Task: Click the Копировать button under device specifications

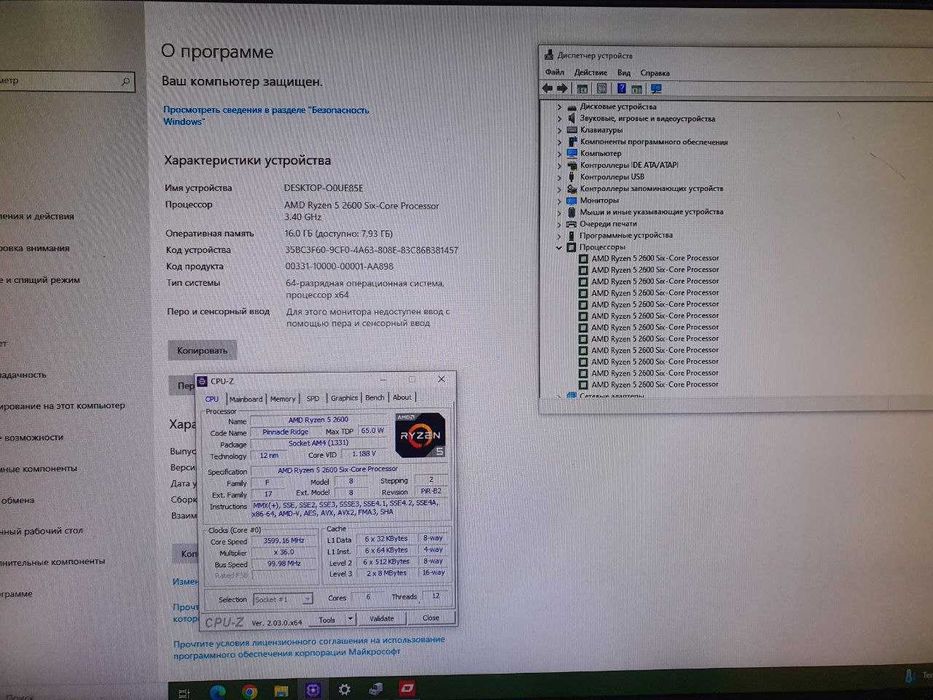Action: (202, 350)
